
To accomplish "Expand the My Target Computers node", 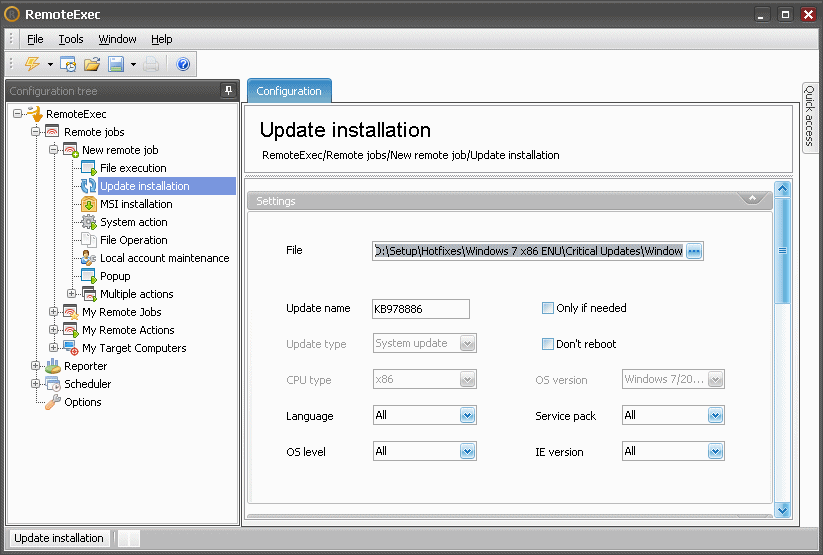I will coord(54,348).
